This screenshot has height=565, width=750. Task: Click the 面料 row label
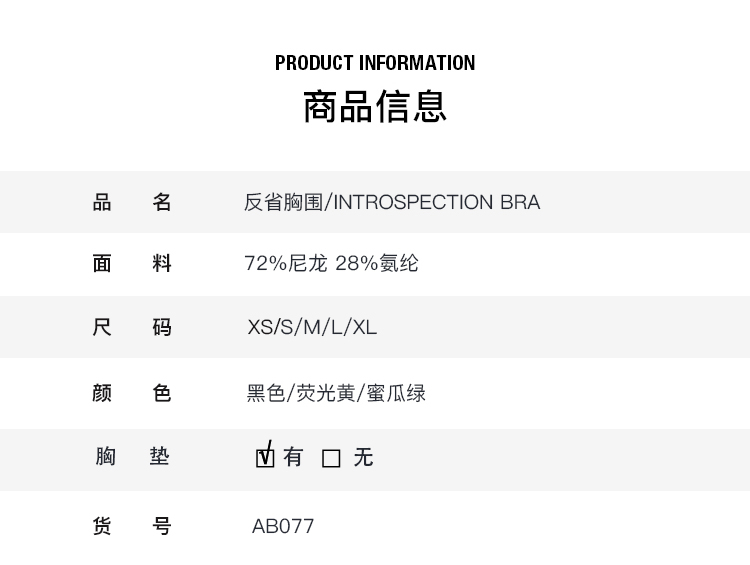pyautogui.click(x=132, y=263)
